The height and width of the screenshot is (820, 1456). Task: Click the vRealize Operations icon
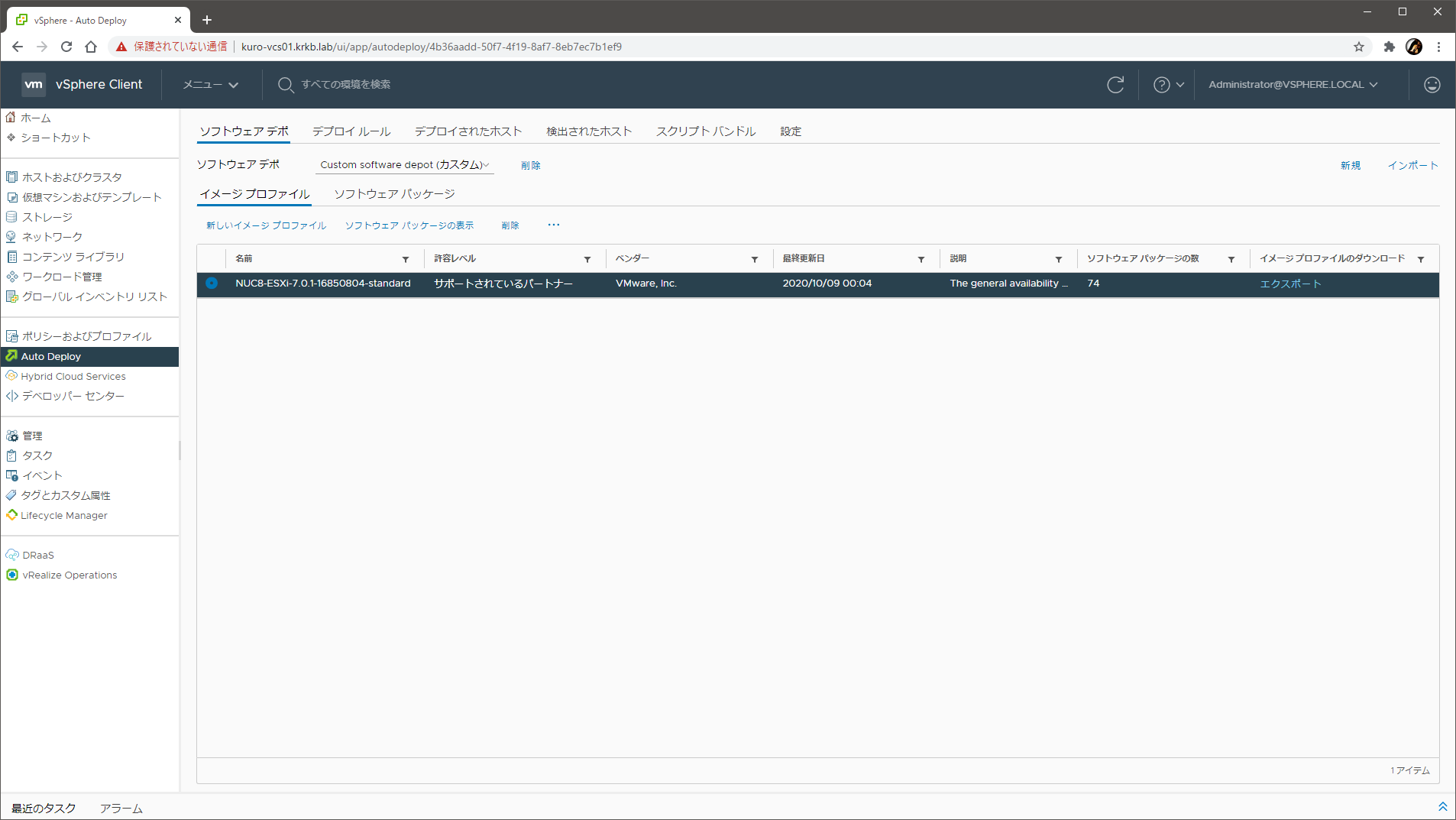[x=12, y=575]
